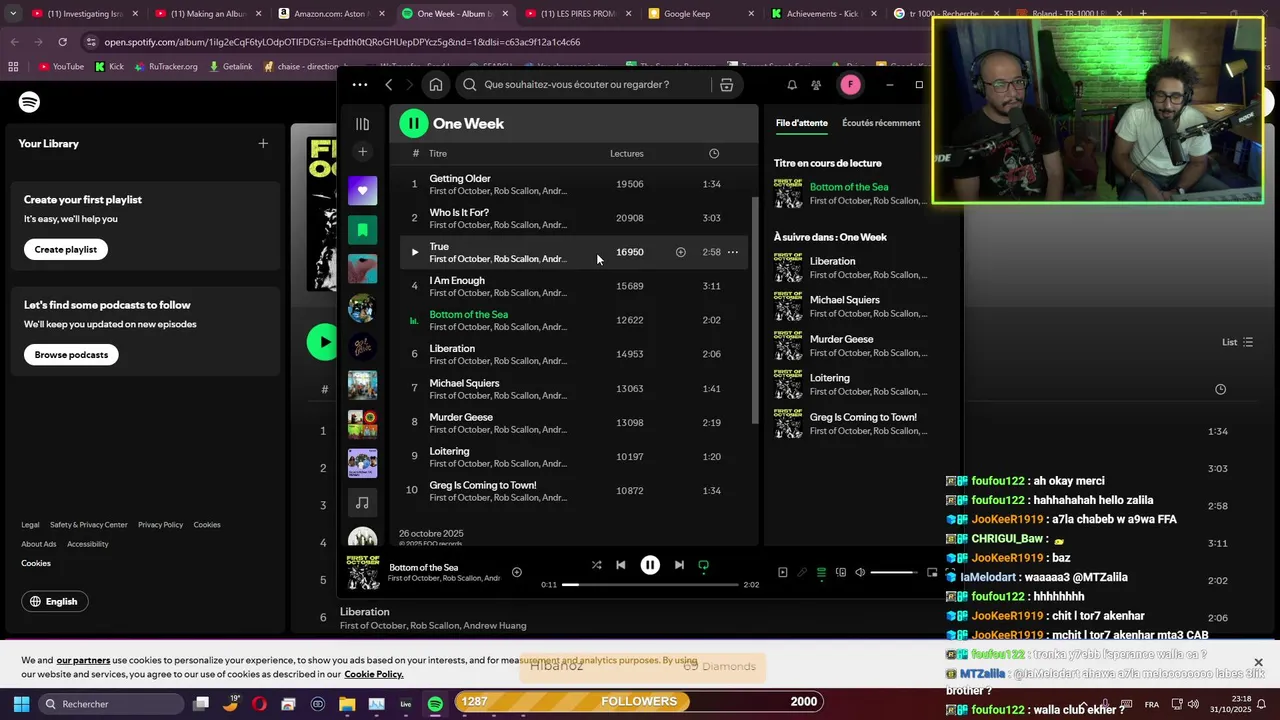Click Browse podcasts button
Image resolution: width=1280 pixels, height=720 pixels.
coord(71,355)
